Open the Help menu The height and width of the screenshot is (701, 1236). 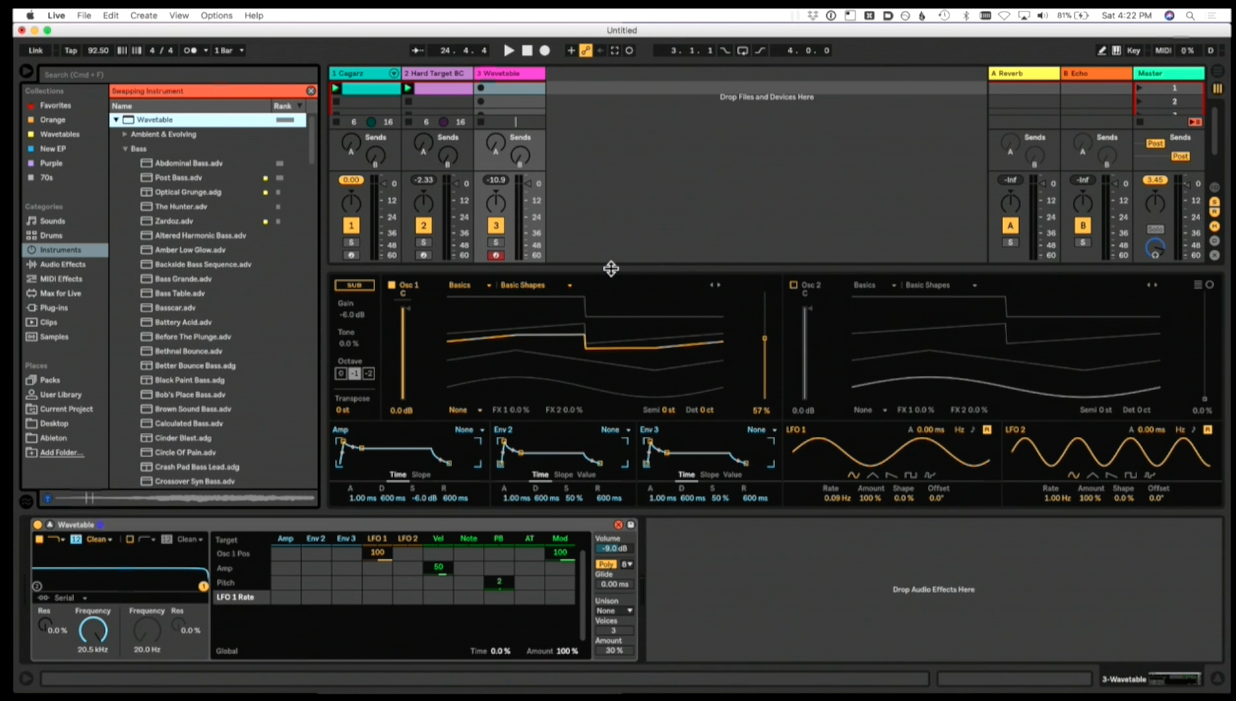[254, 16]
